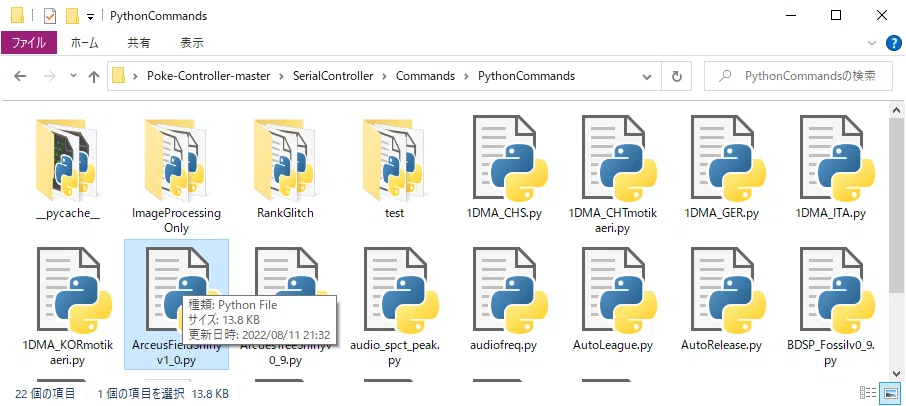Viewport: 906px width, 406px height.
Task: Click the BDSP_Fossilv0_9.py file name label
Action: (831, 353)
